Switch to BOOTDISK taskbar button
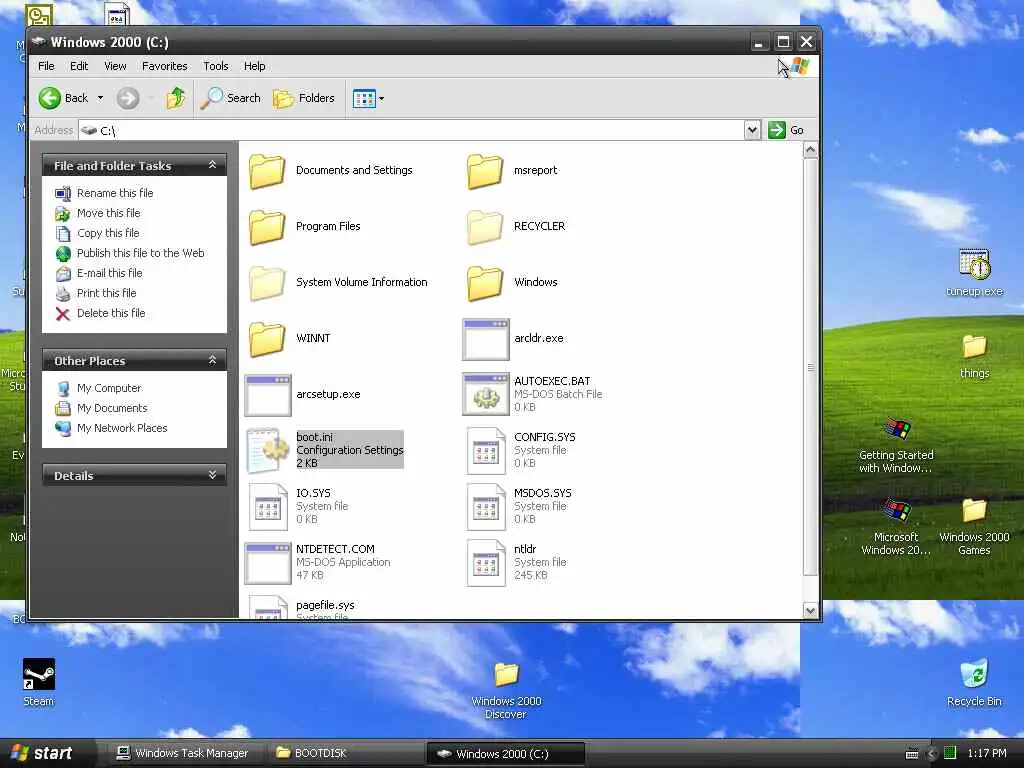Screen dimensions: 1024x768 (x=345, y=754)
